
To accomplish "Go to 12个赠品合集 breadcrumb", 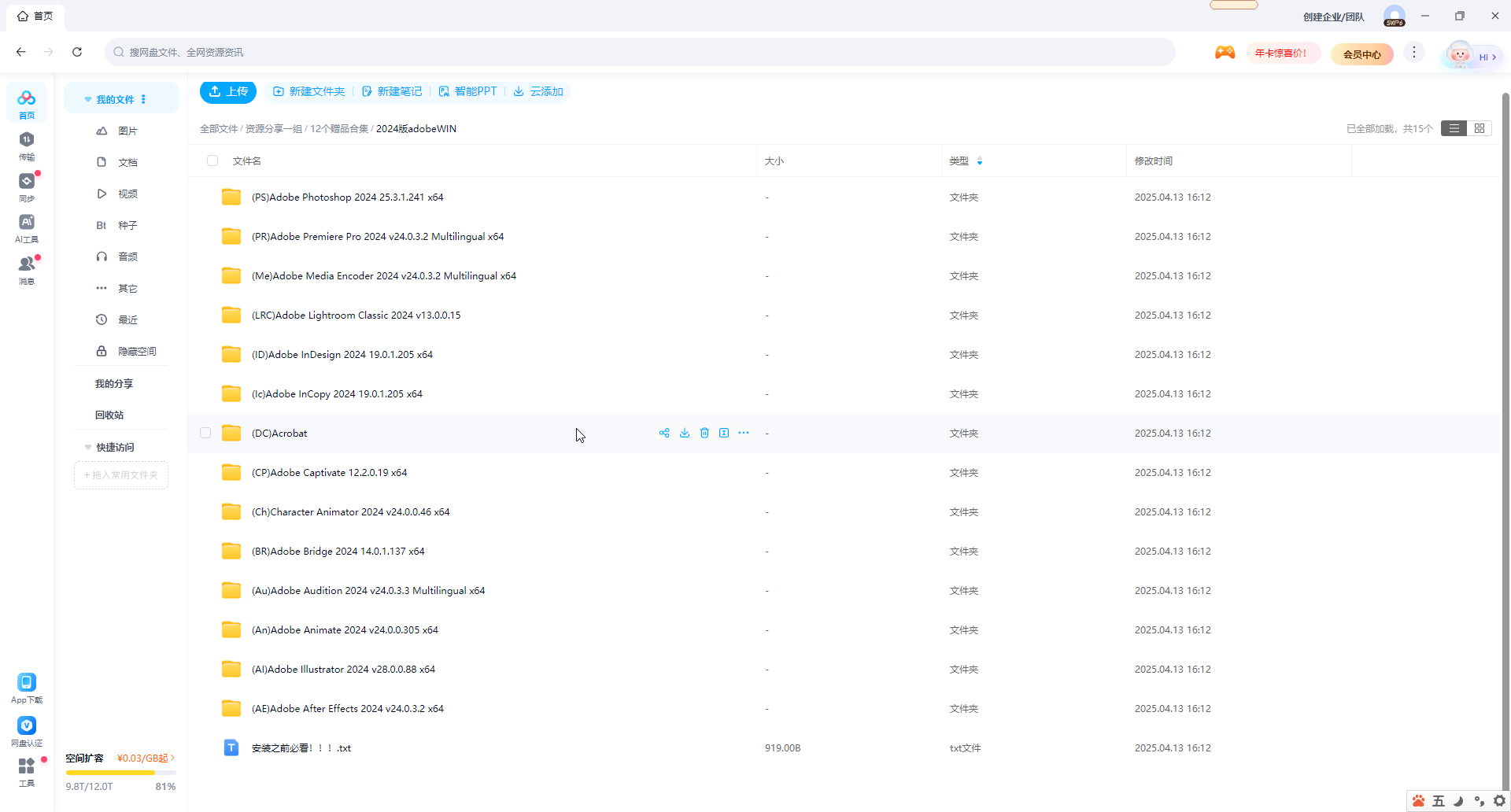I will point(338,129).
